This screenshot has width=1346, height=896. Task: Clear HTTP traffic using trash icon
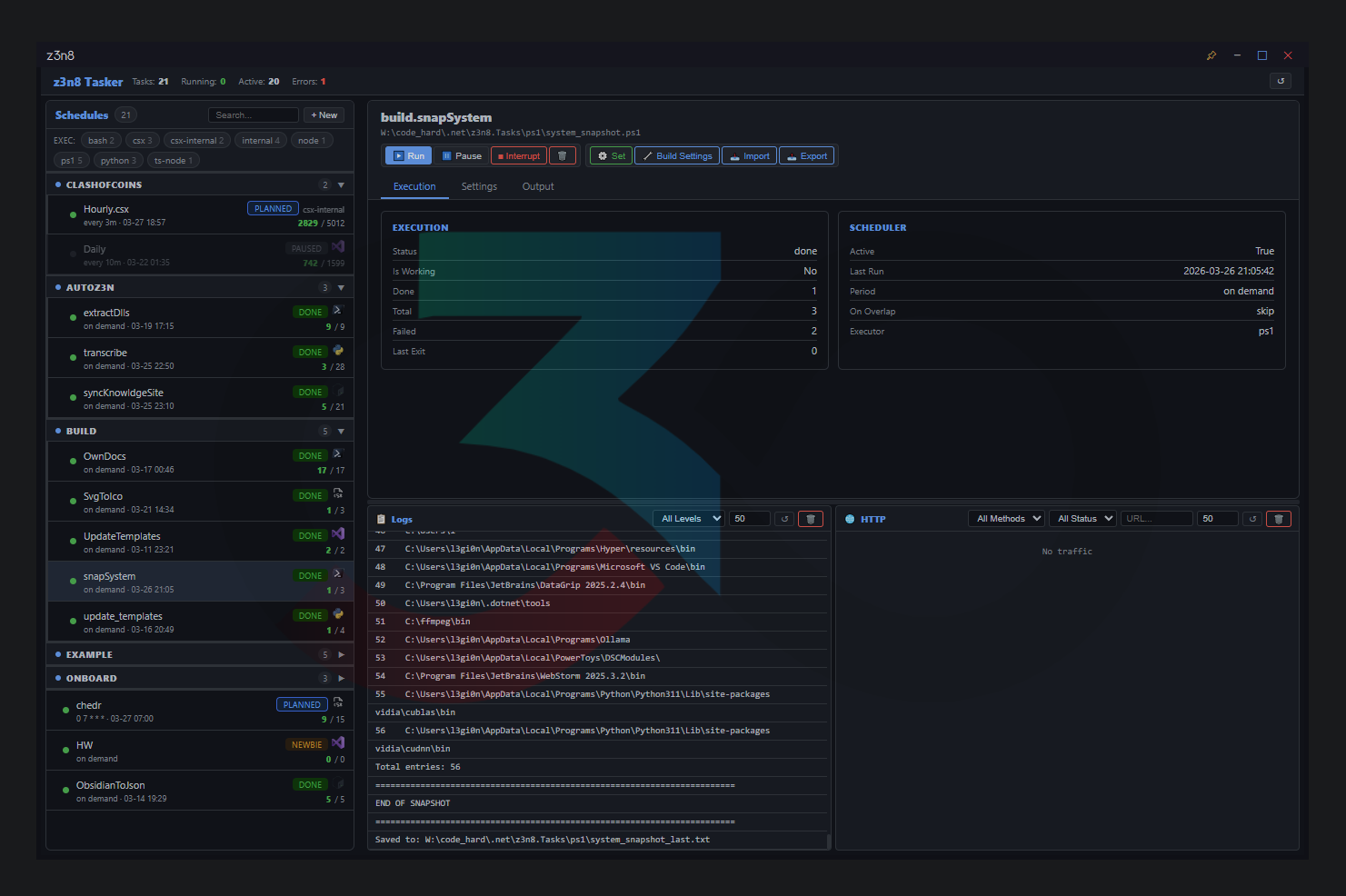point(1278,519)
